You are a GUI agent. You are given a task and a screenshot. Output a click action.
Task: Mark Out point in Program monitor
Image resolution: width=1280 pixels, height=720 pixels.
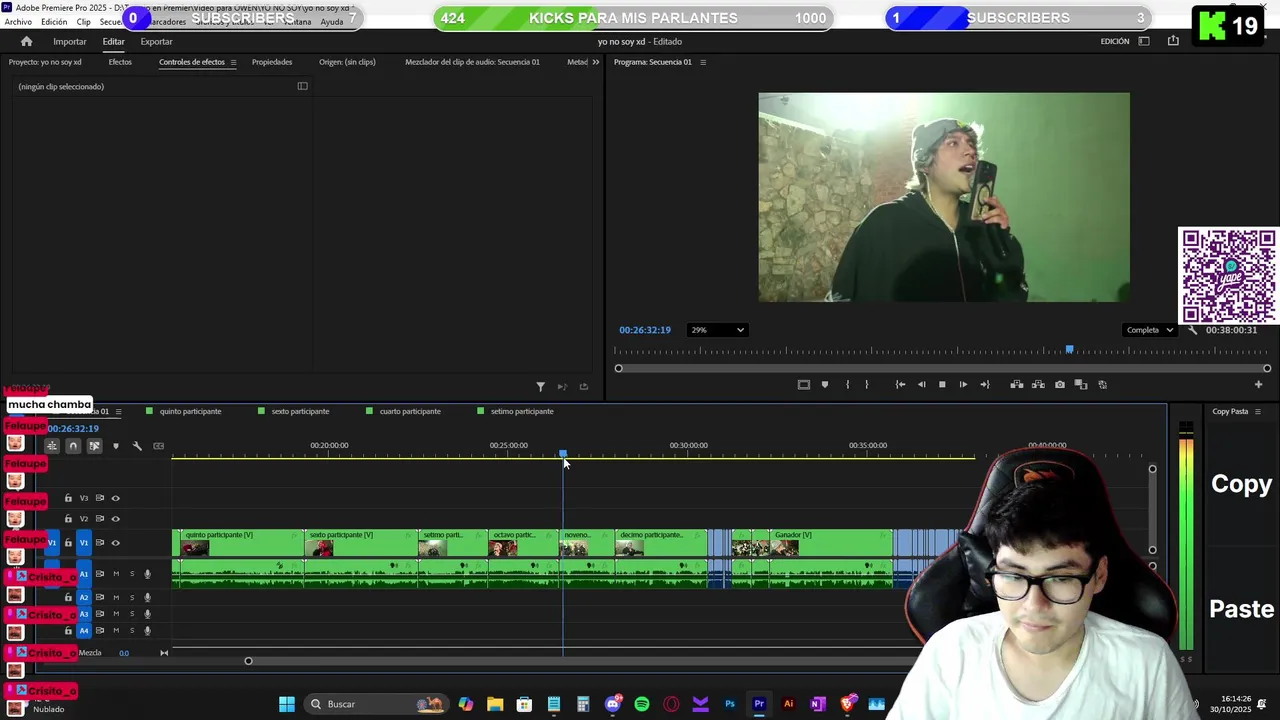(866, 385)
